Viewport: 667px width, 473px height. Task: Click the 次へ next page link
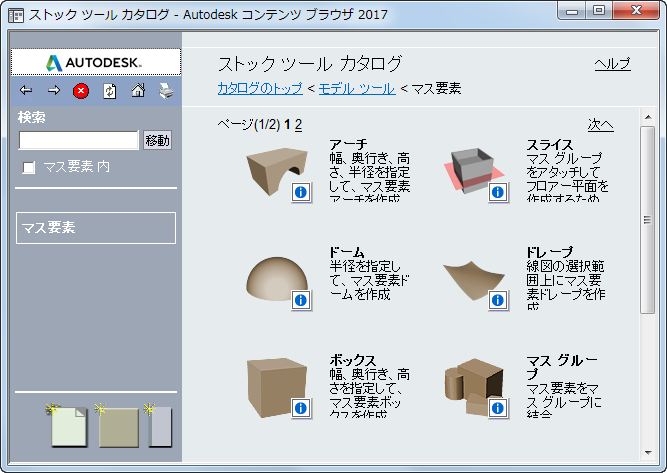pyautogui.click(x=600, y=125)
